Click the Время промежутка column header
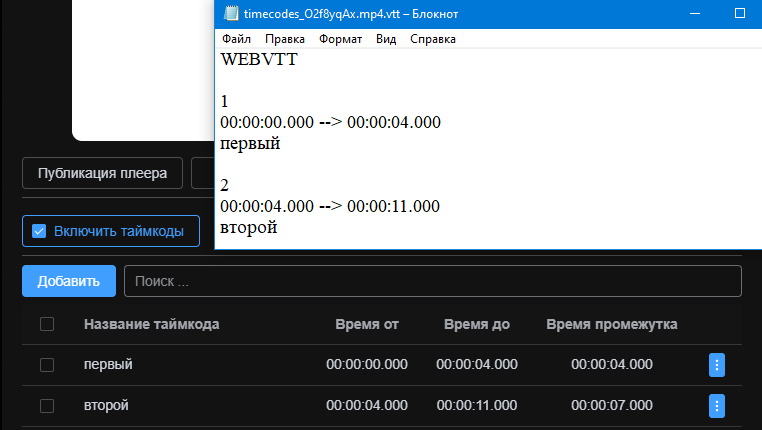 tap(612, 324)
